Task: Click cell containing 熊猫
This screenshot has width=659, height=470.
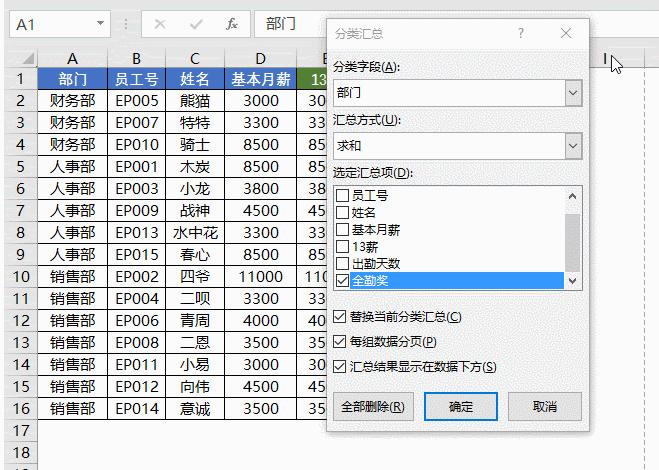Action: (195, 101)
